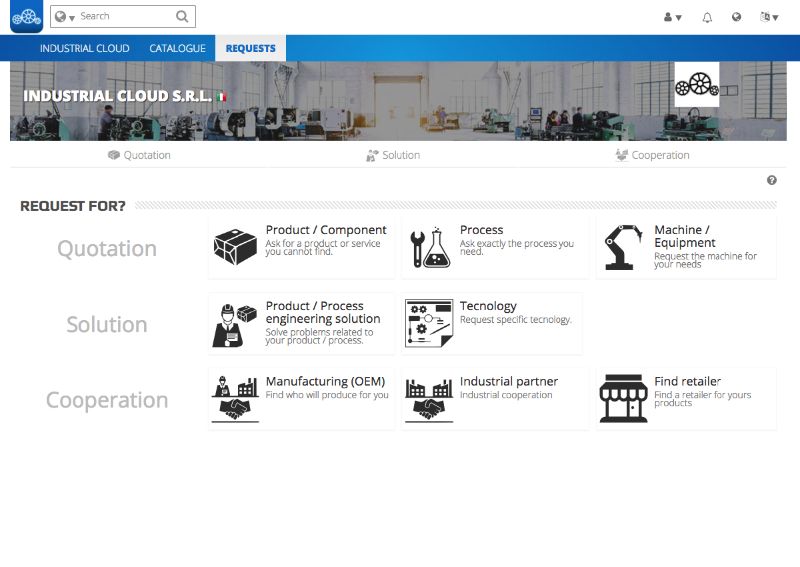800x567 pixels.
Task: Click the Tecnology blueprint icon
Action: pyautogui.click(x=429, y=323)
